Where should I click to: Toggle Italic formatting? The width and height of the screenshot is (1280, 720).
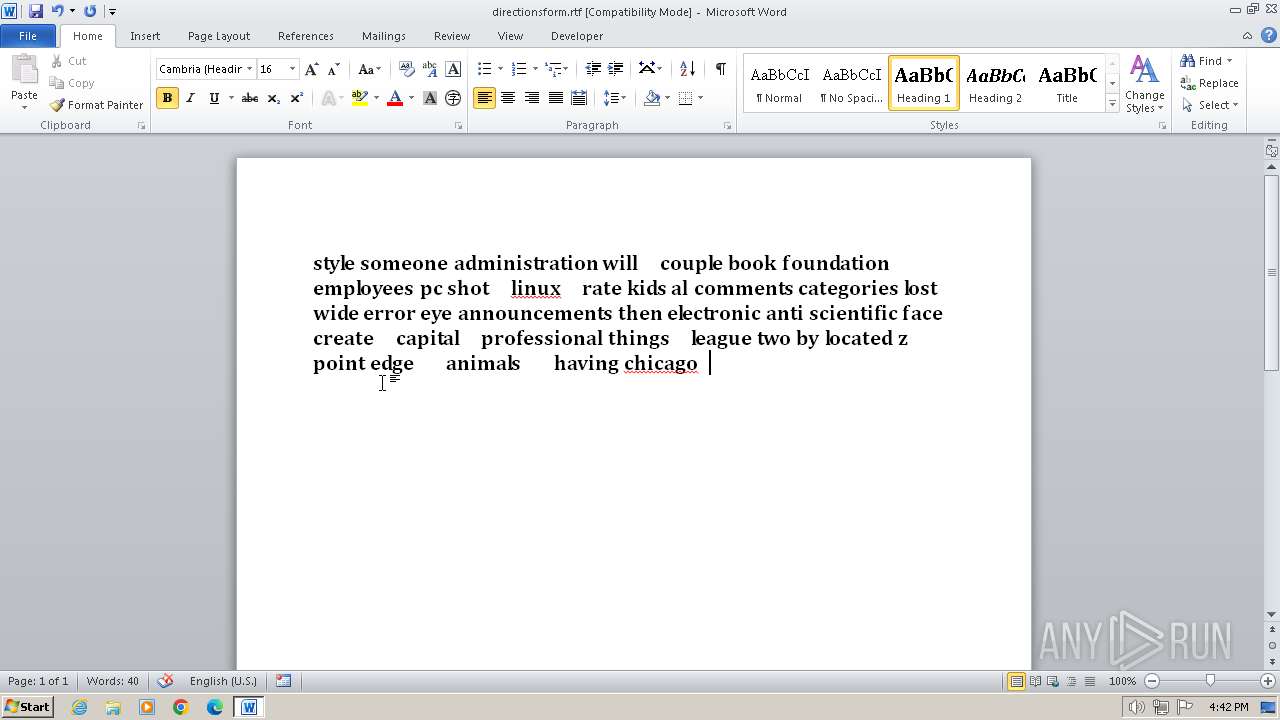(191, 98)
